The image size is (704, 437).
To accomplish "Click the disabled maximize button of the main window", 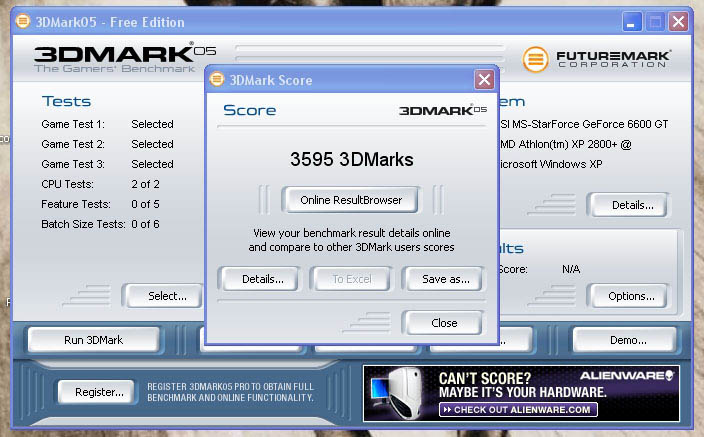I will tap(655, 22).
